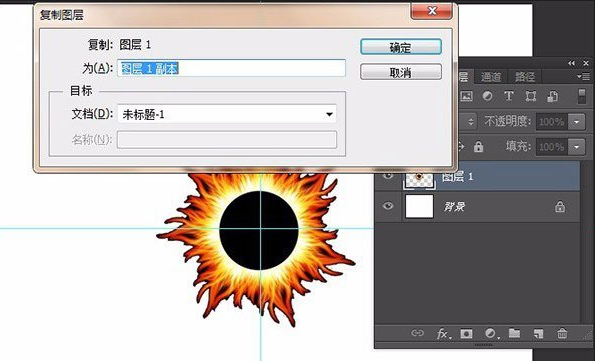
Task: Create a new layer
Action: coord(538,334)
